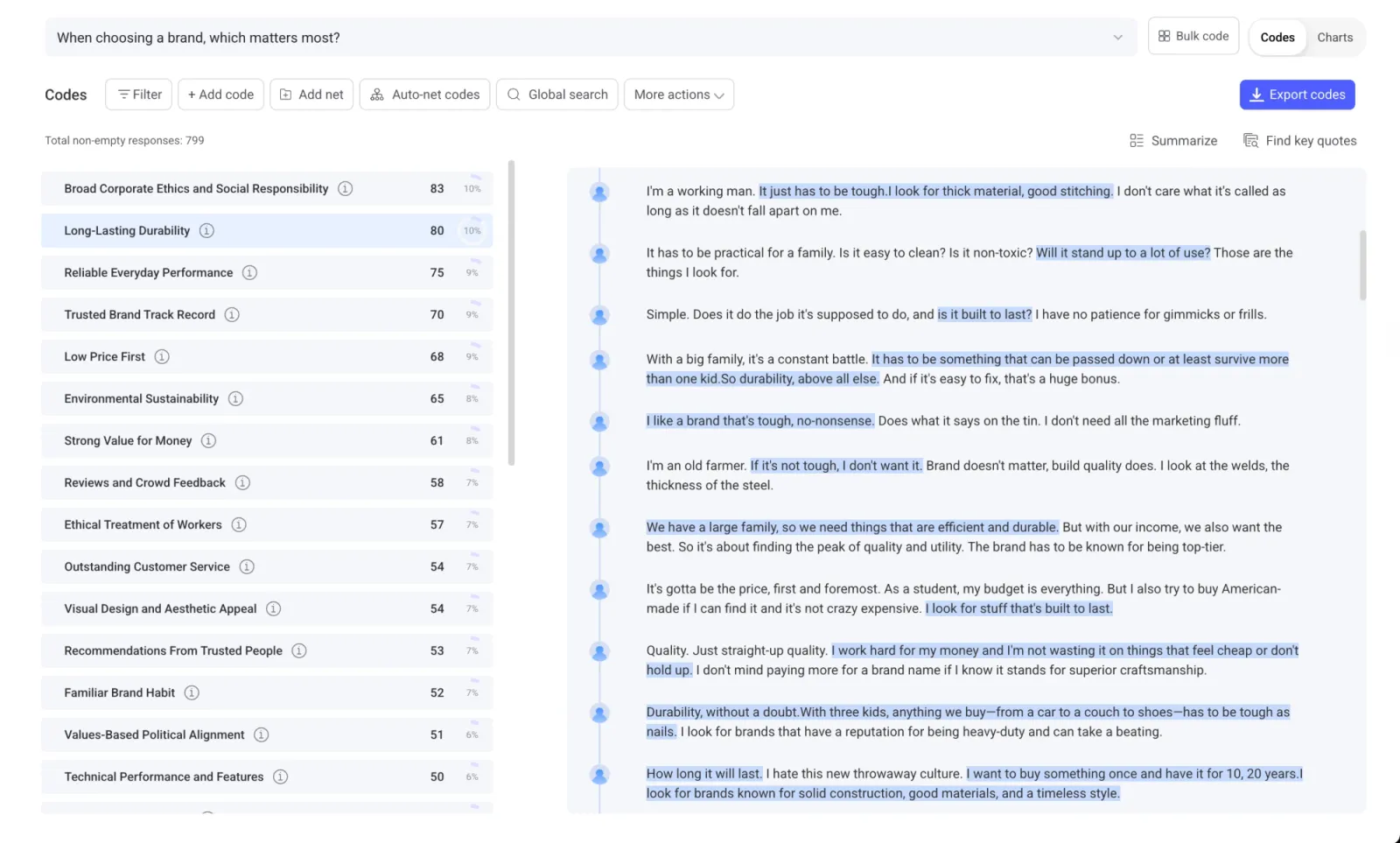This screenshot has width=1400, height=843.
Task: Select the Long-Lasting Durability code row
Action: [267, 230]
